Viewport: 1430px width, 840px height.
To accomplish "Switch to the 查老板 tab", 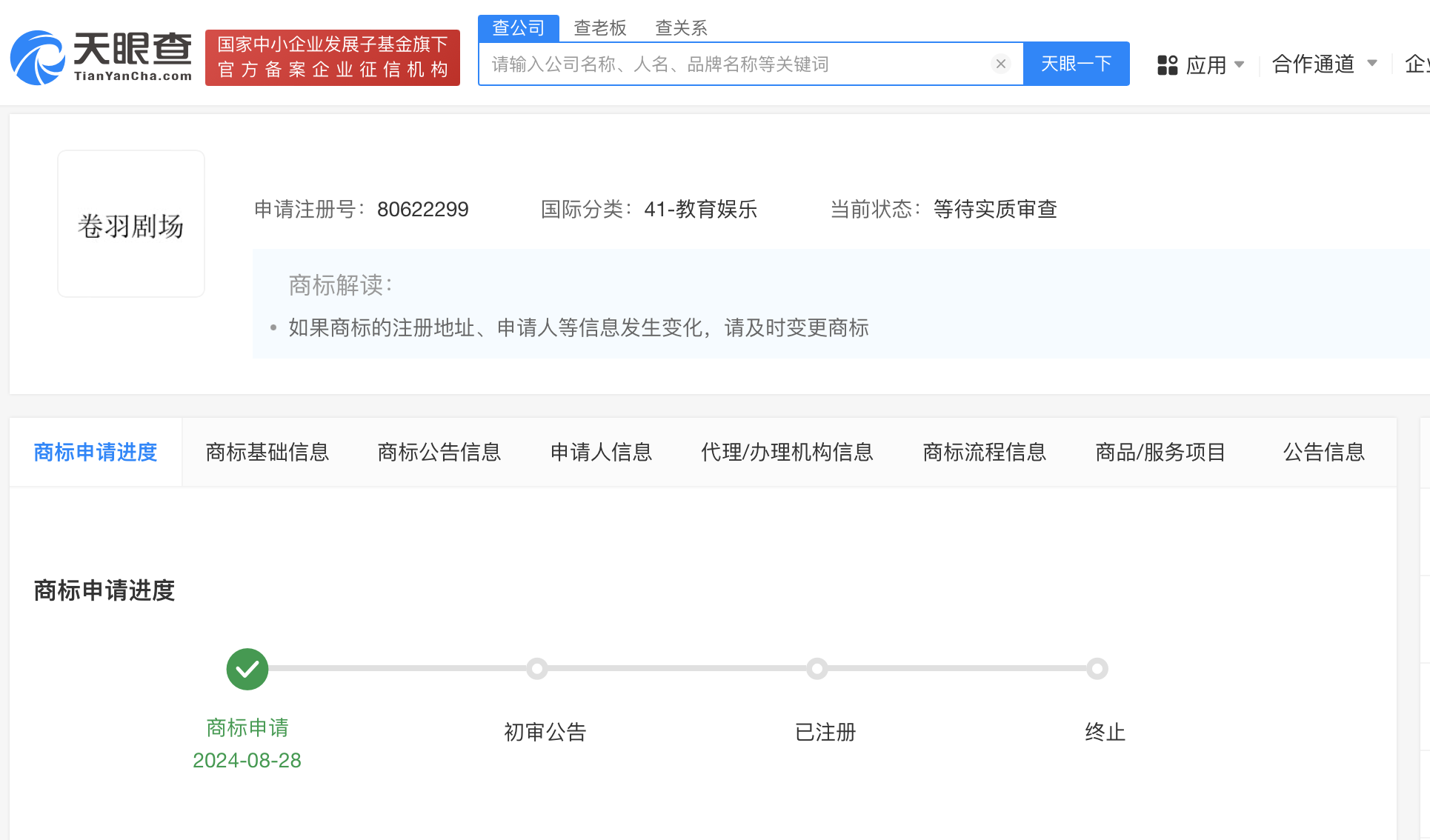I will click(x=600, y=27).
